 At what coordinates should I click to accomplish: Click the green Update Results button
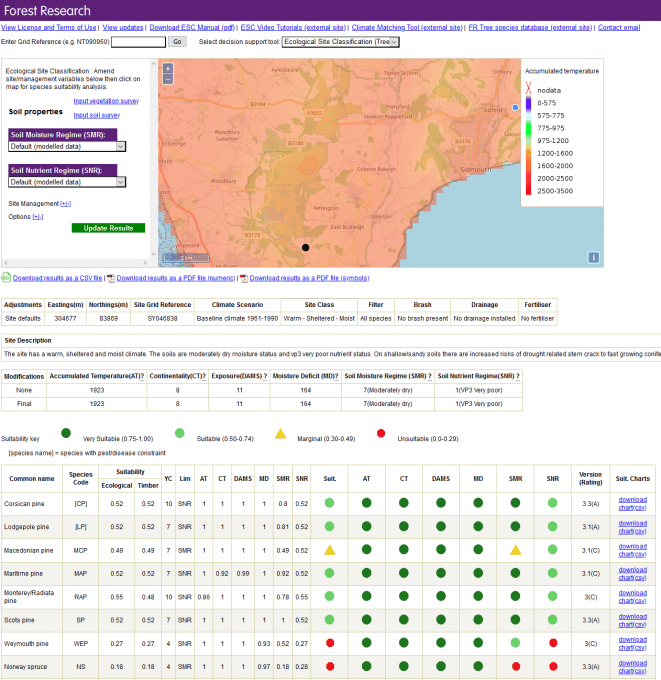[108, 228]
